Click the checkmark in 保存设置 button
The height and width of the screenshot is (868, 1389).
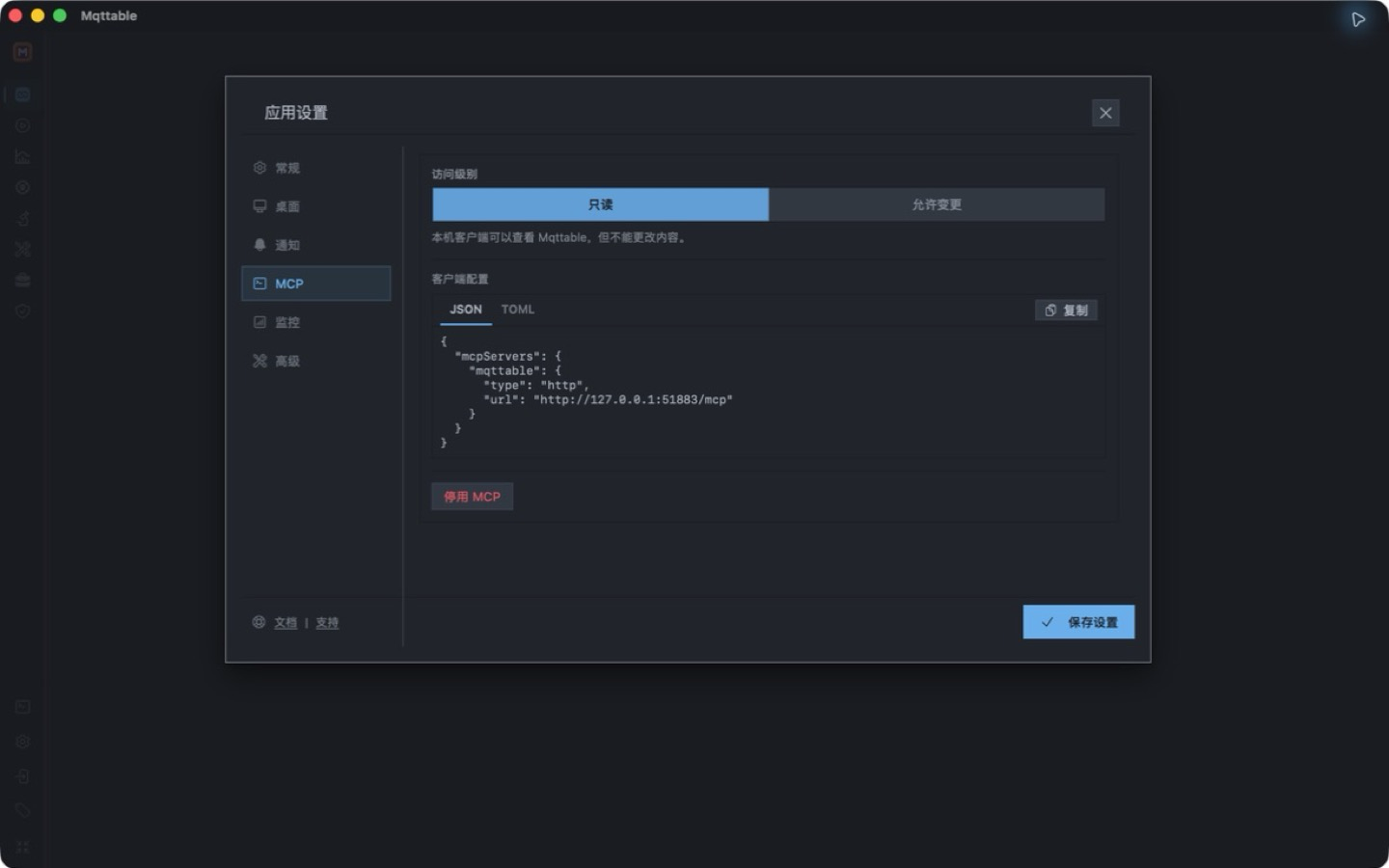coord(1048,622)
